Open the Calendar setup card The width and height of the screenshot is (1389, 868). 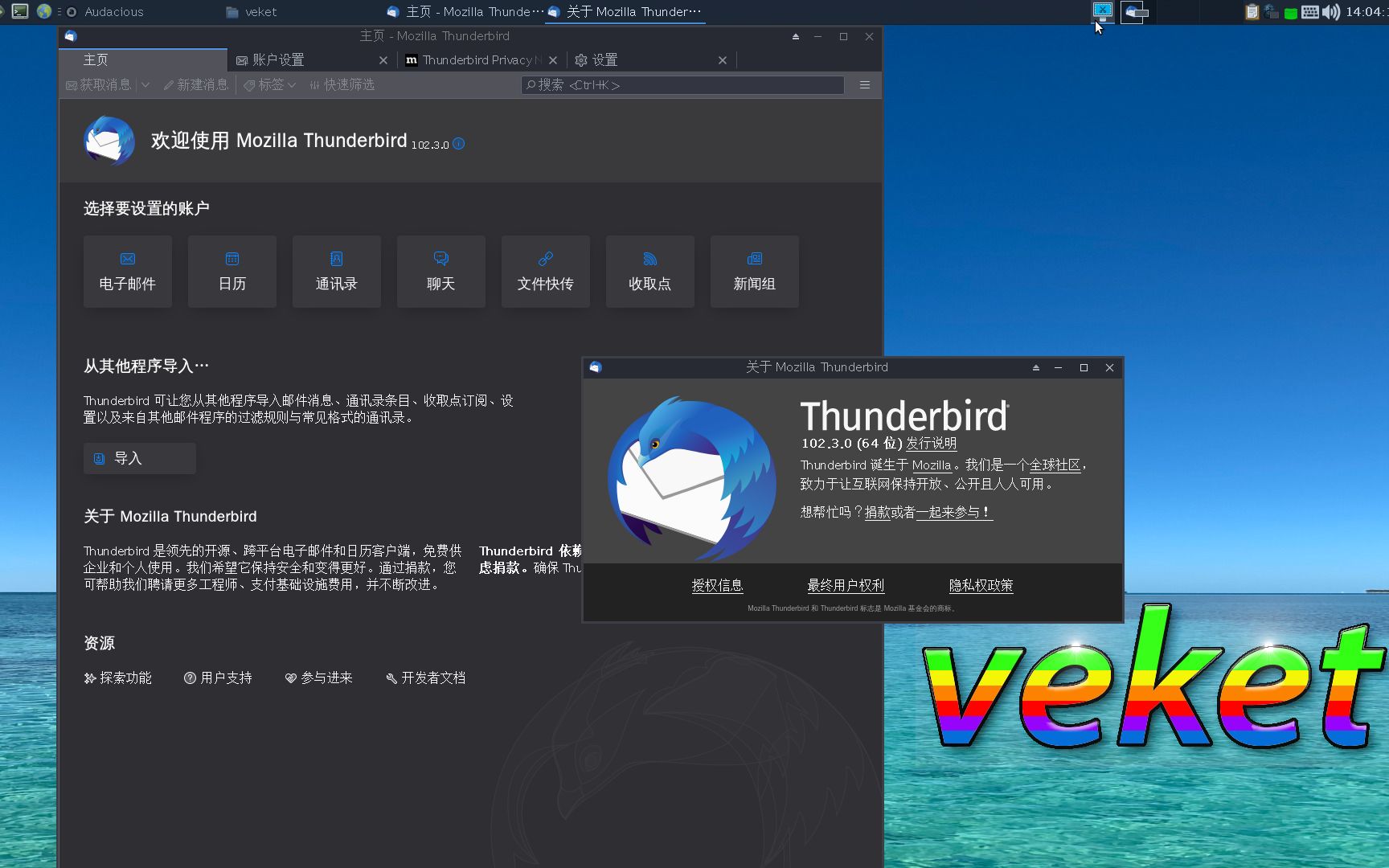[232, 272]
